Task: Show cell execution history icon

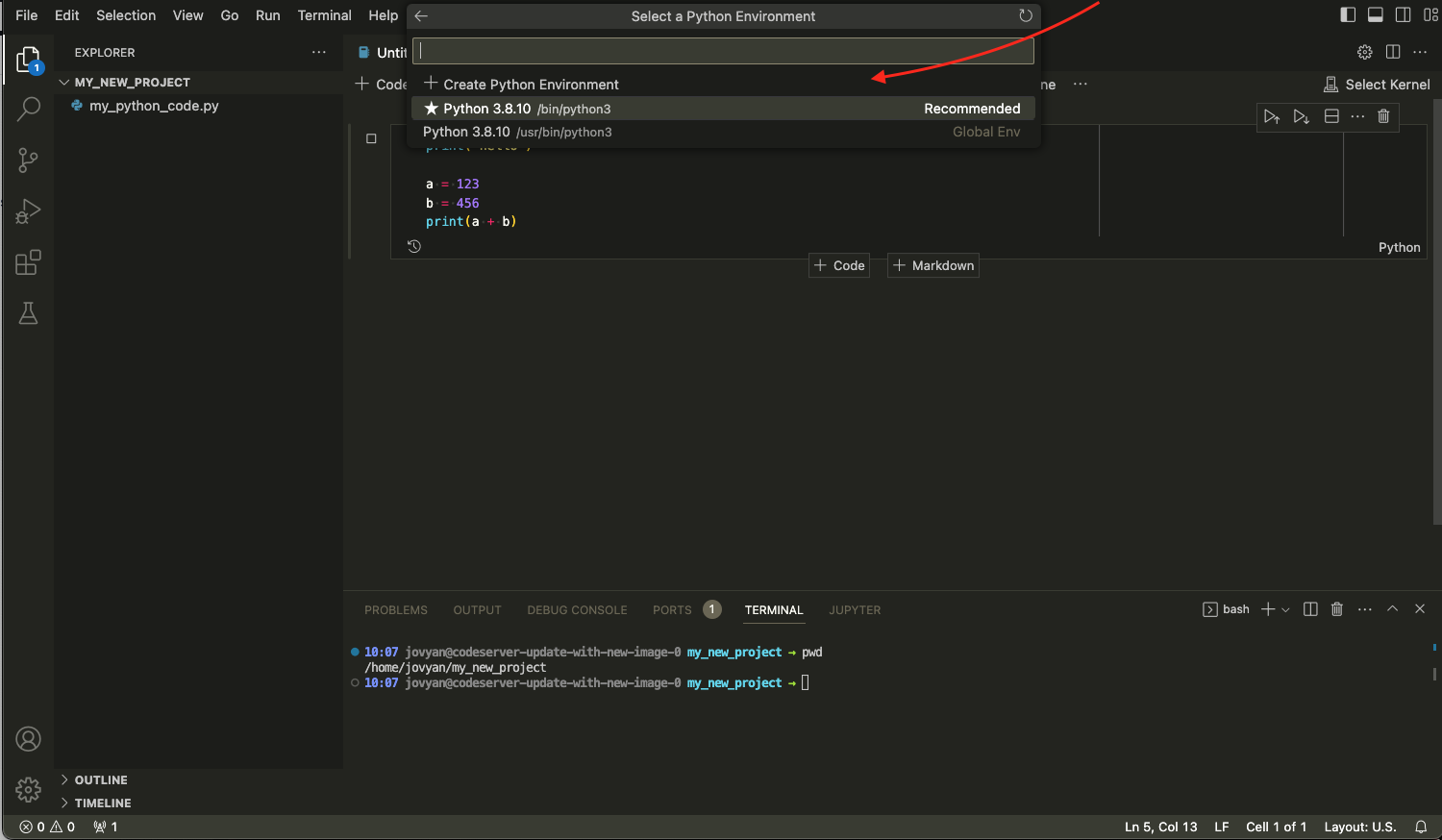Action: [414, 246]
